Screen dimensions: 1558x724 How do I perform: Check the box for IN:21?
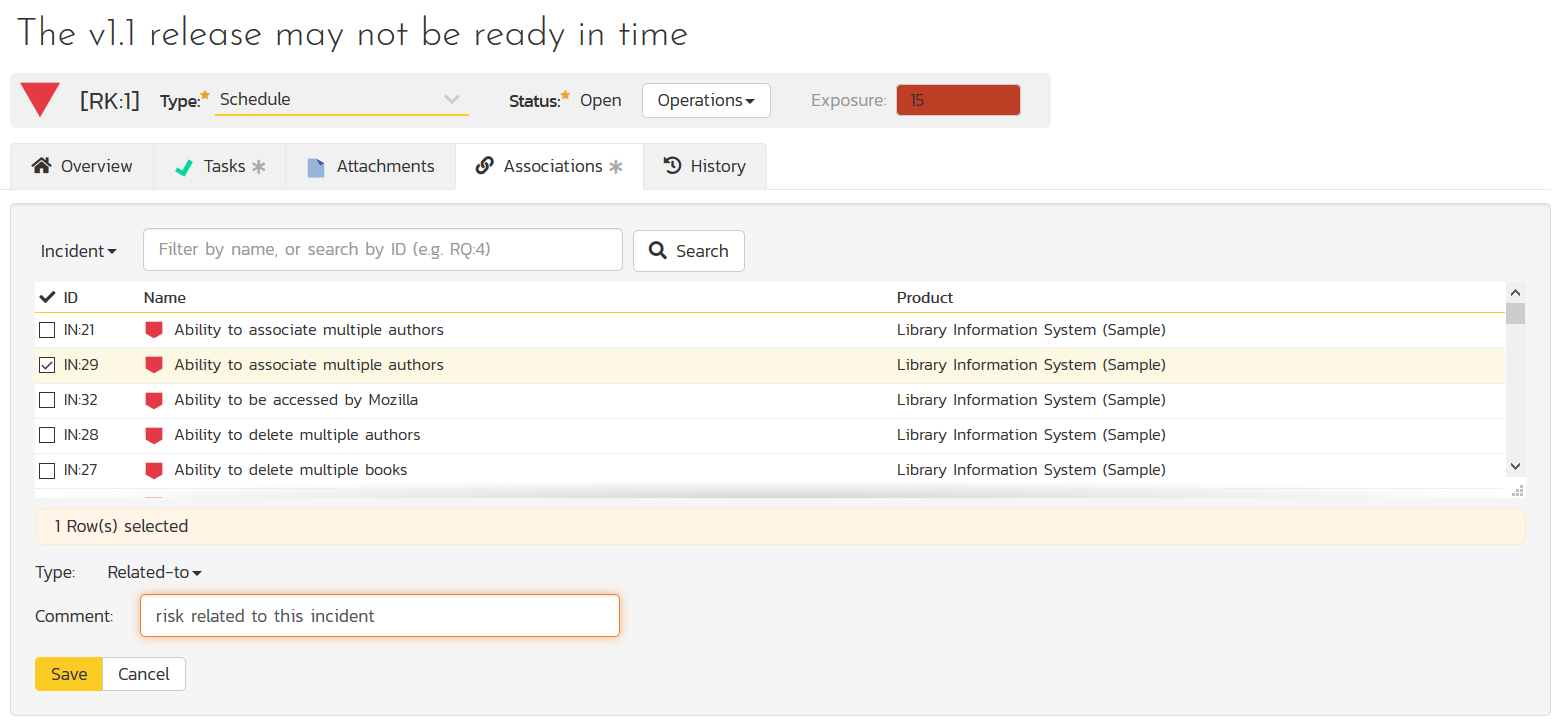tap(47, 330)
